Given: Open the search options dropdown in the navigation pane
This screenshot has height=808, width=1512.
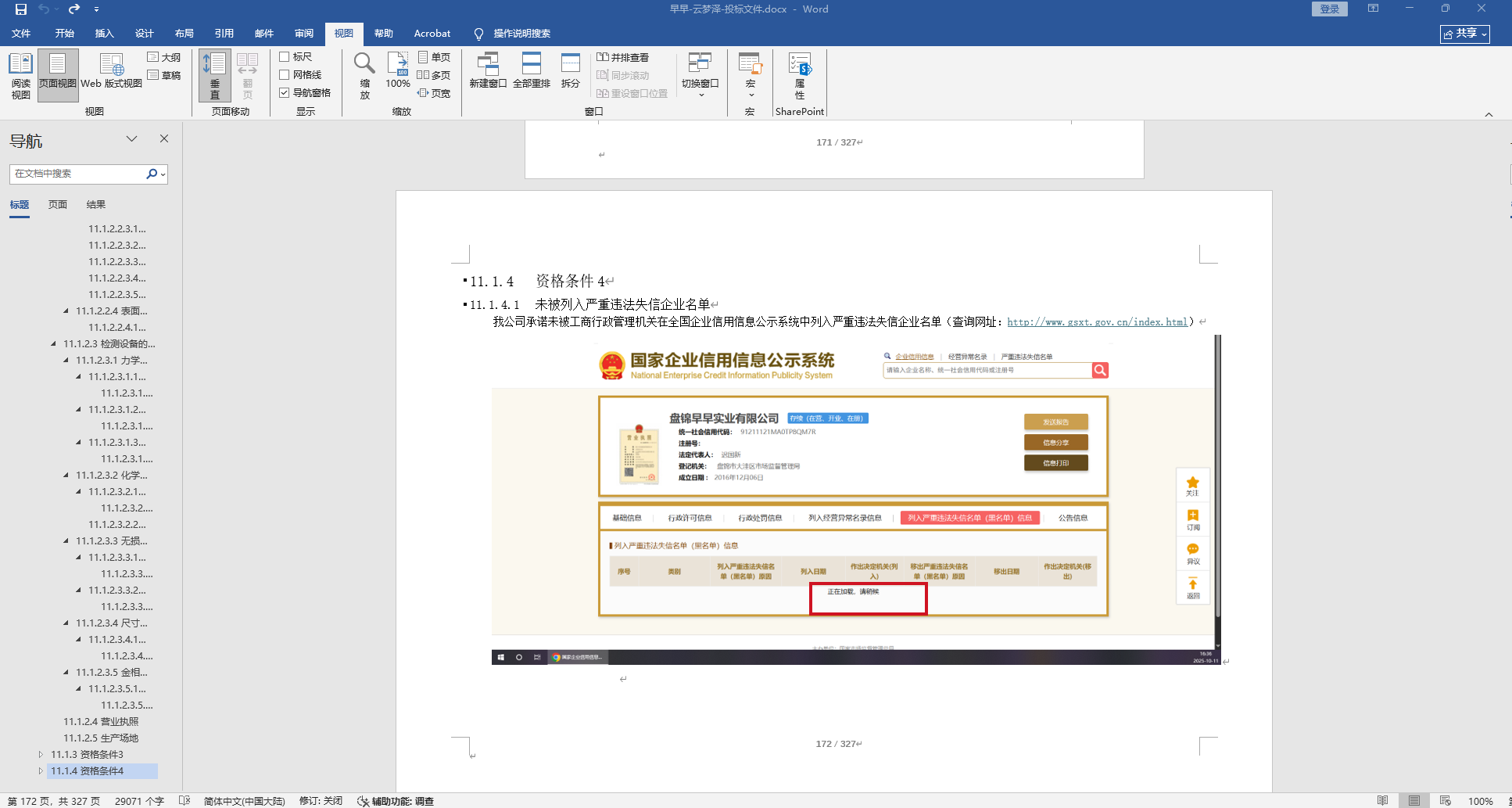Looking at the screenshot, I should tap(163, 174).
